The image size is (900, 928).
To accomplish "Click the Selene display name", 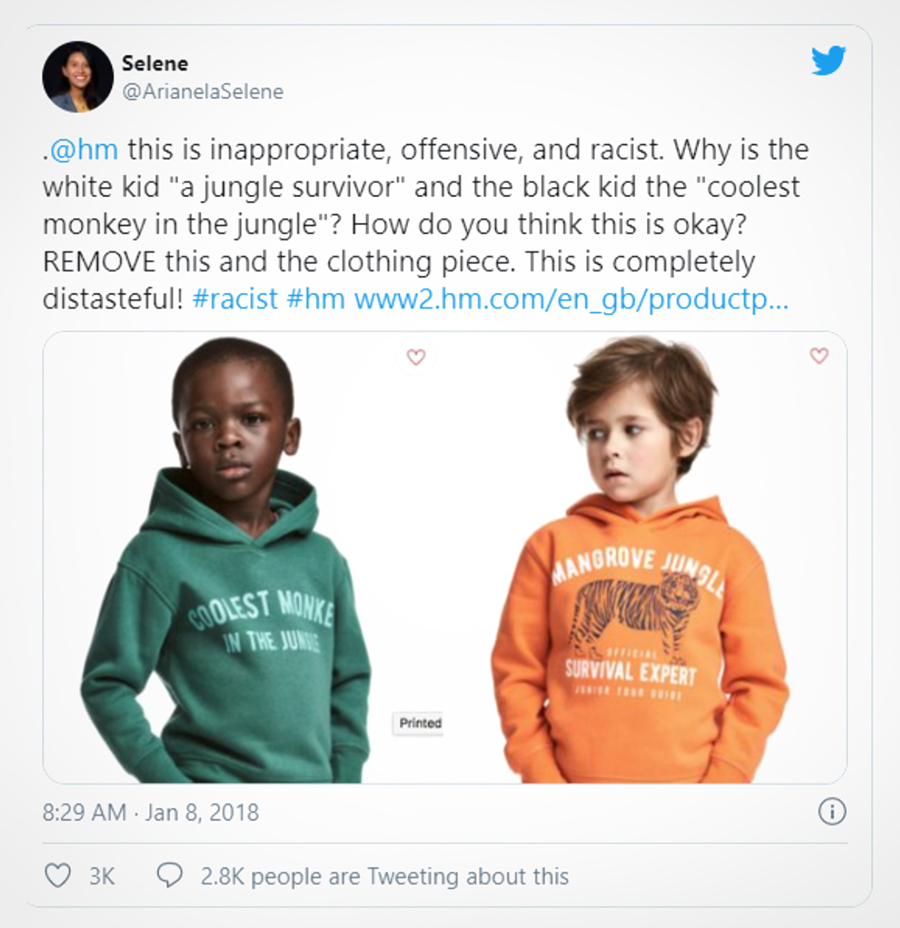I will (x=155, y=63).
